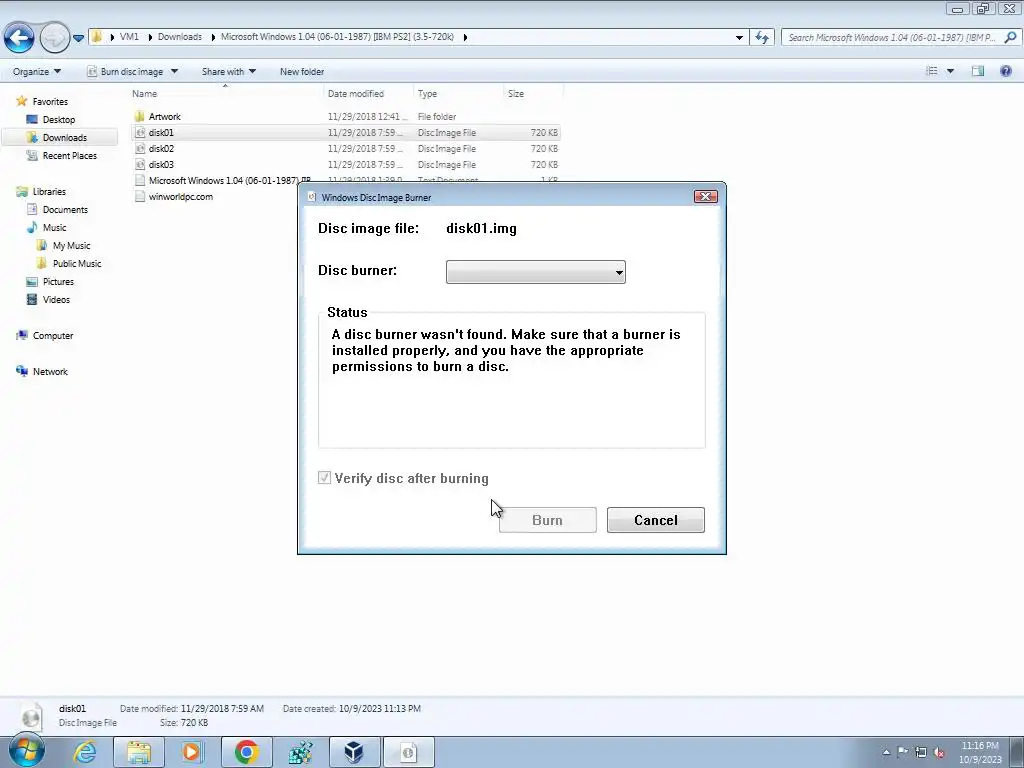Click VM1 in the address breadcrumb
The width and height of the screenshot is (1024, 768).
pyautogui.click(x=129, y=37)
